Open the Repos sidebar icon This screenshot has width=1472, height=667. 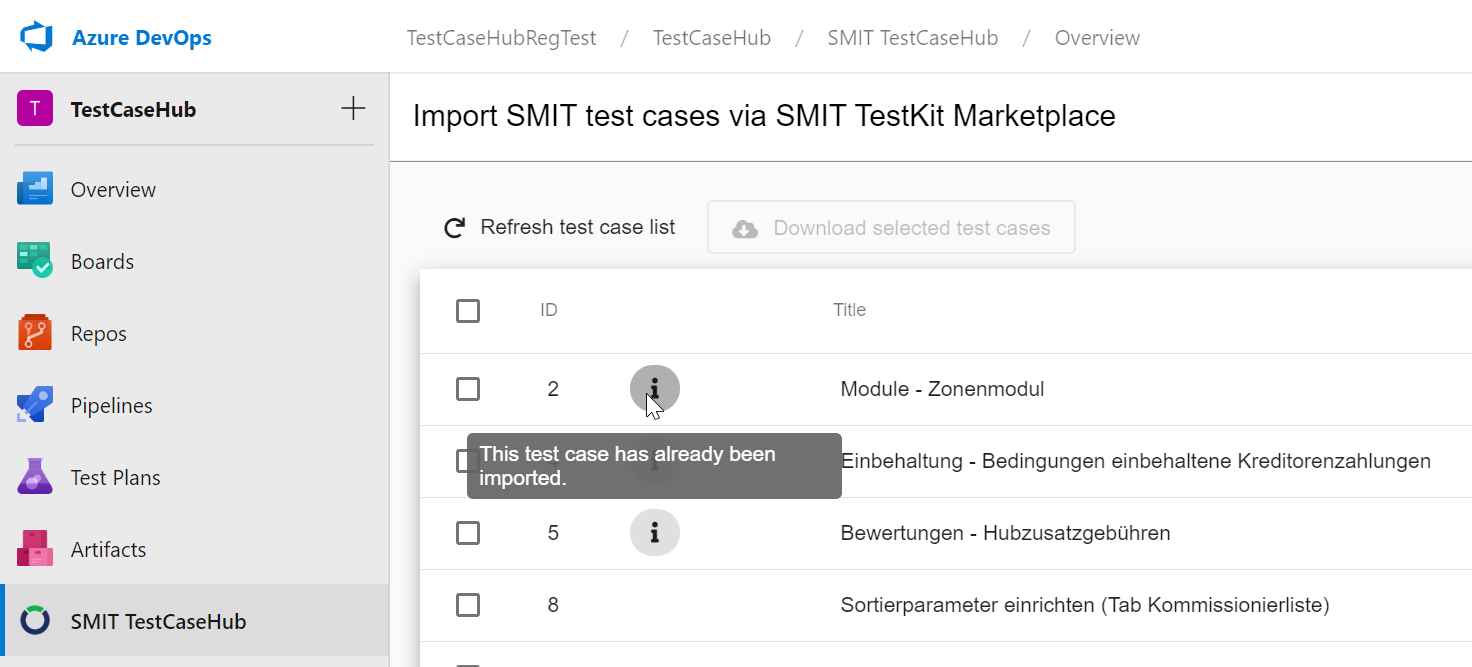click(35, 333)
